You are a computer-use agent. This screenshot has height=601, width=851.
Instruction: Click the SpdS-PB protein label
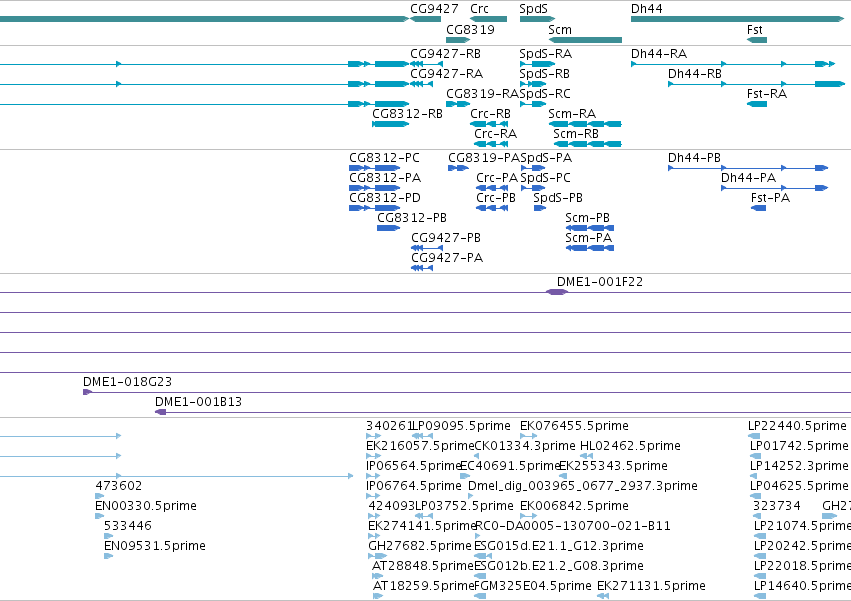558,198
